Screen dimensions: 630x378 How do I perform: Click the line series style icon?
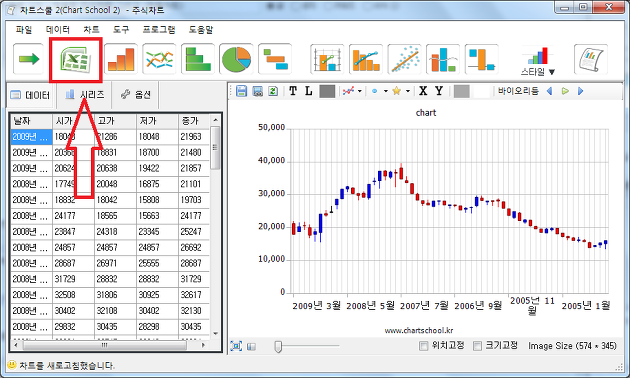click(x=348, y=91)
